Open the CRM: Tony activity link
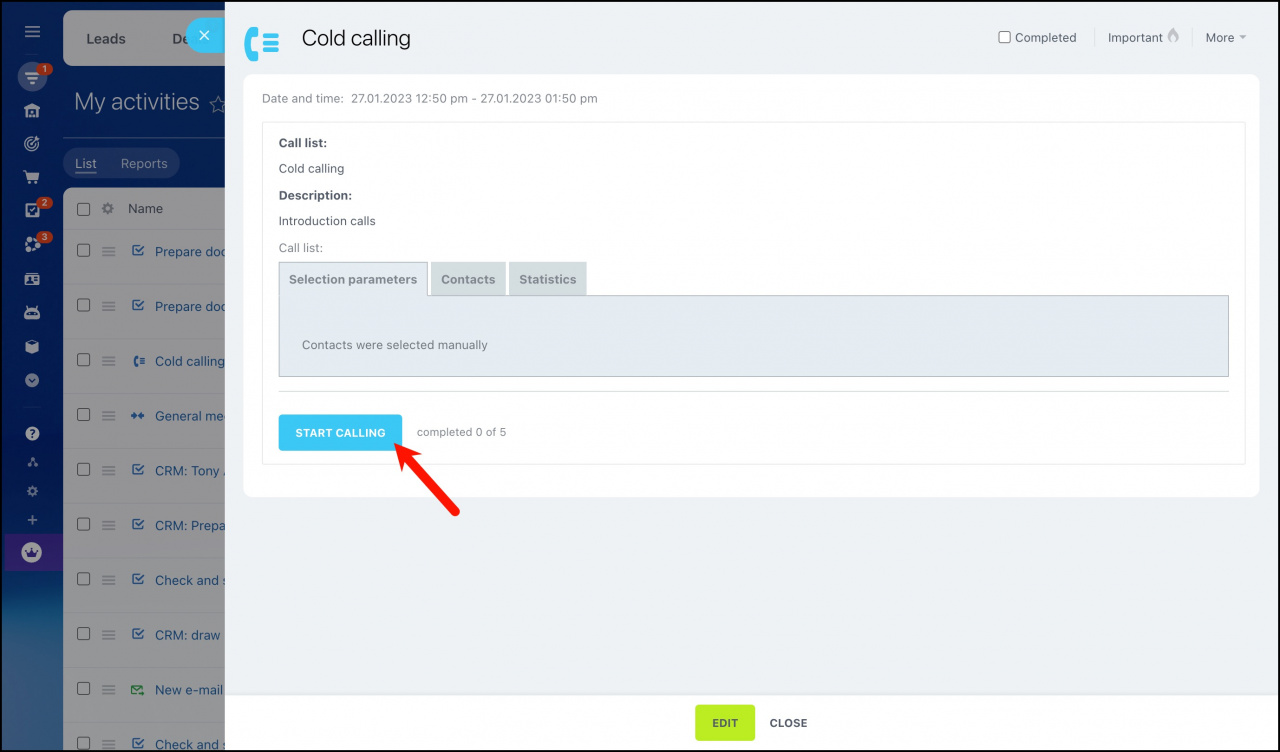Image resolution: width=1280 pixels, height=752 pixels. (189, 471)
